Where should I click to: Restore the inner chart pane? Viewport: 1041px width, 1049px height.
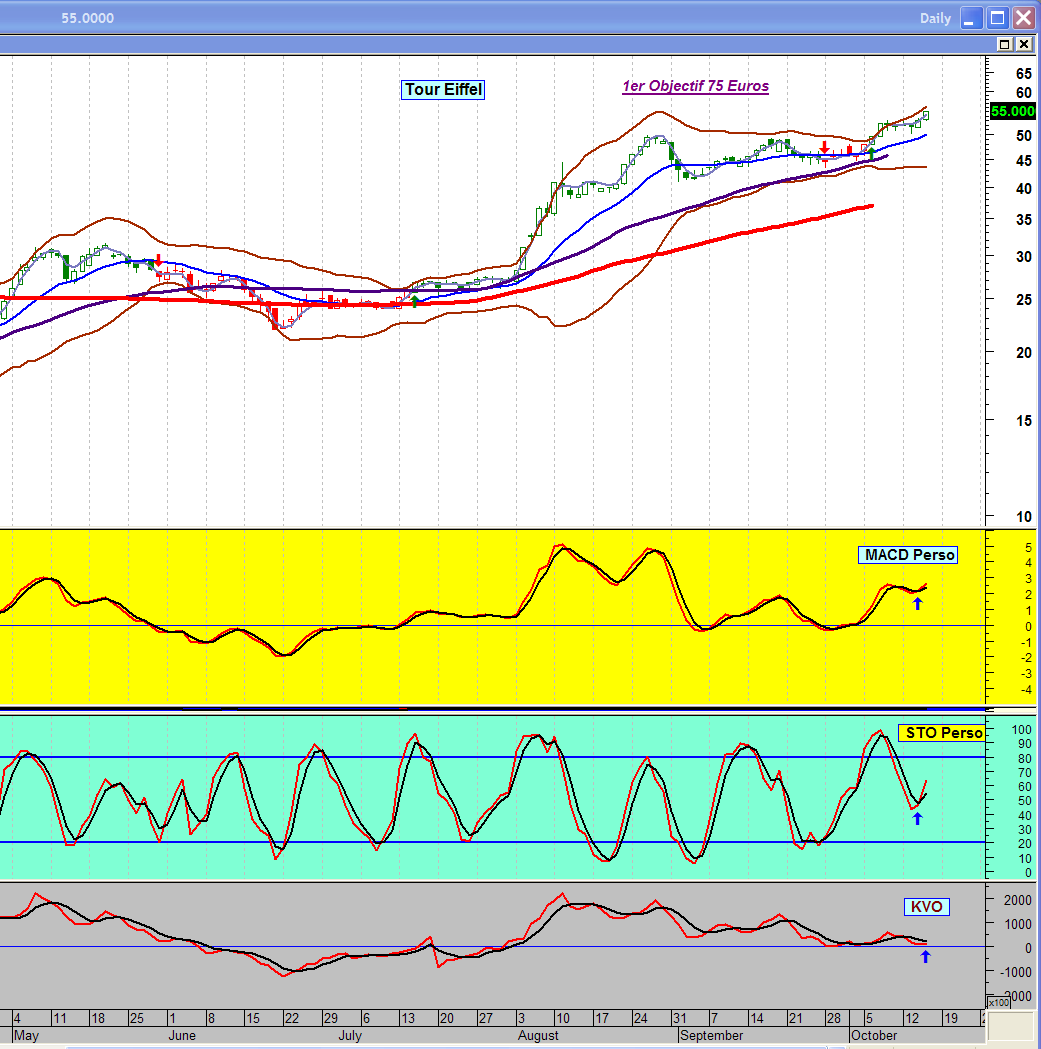1004,44
